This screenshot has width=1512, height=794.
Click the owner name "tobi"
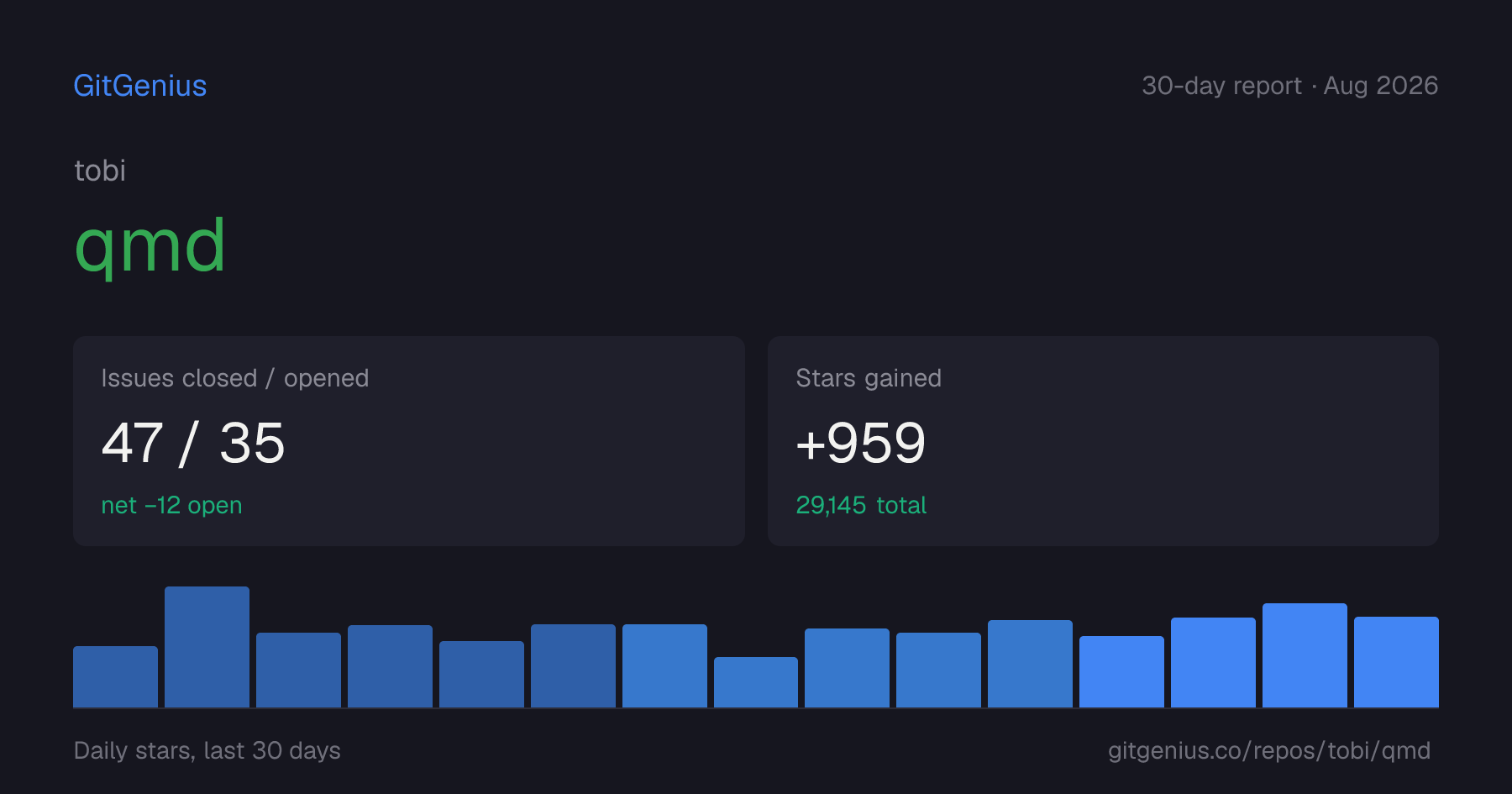[x=100, y=171]
